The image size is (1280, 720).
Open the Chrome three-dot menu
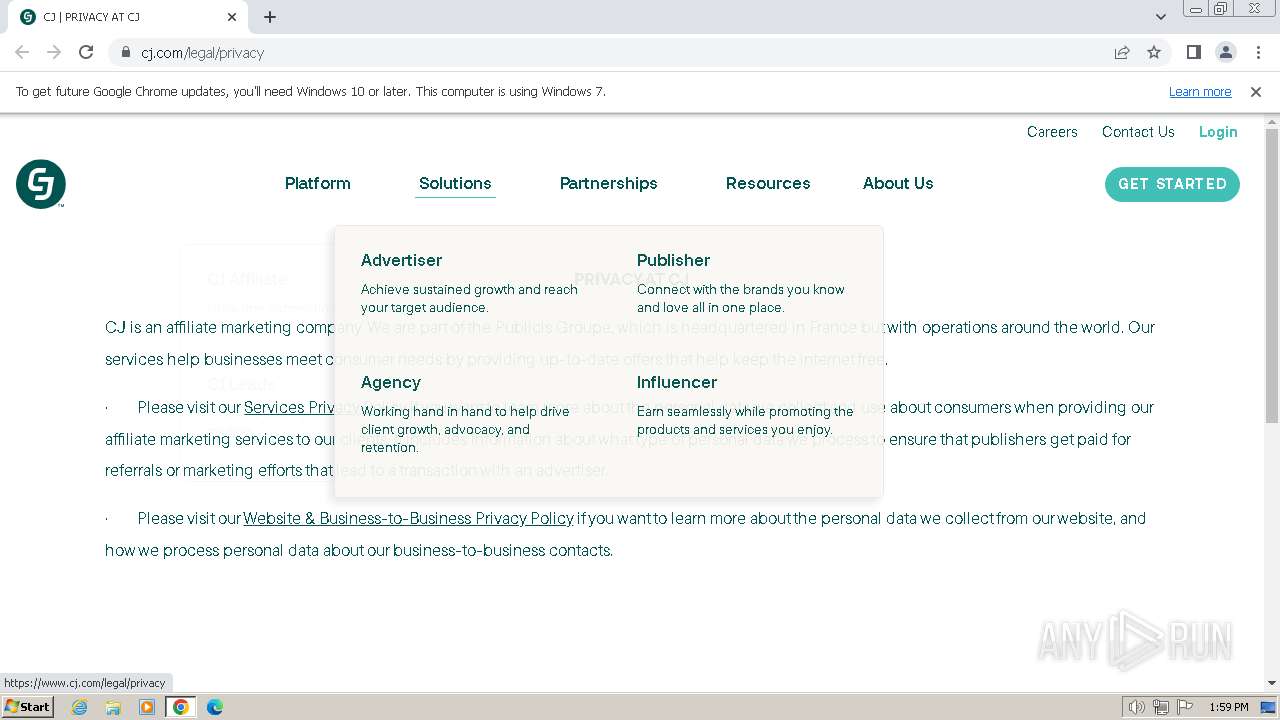click(x=1257, y=52)
